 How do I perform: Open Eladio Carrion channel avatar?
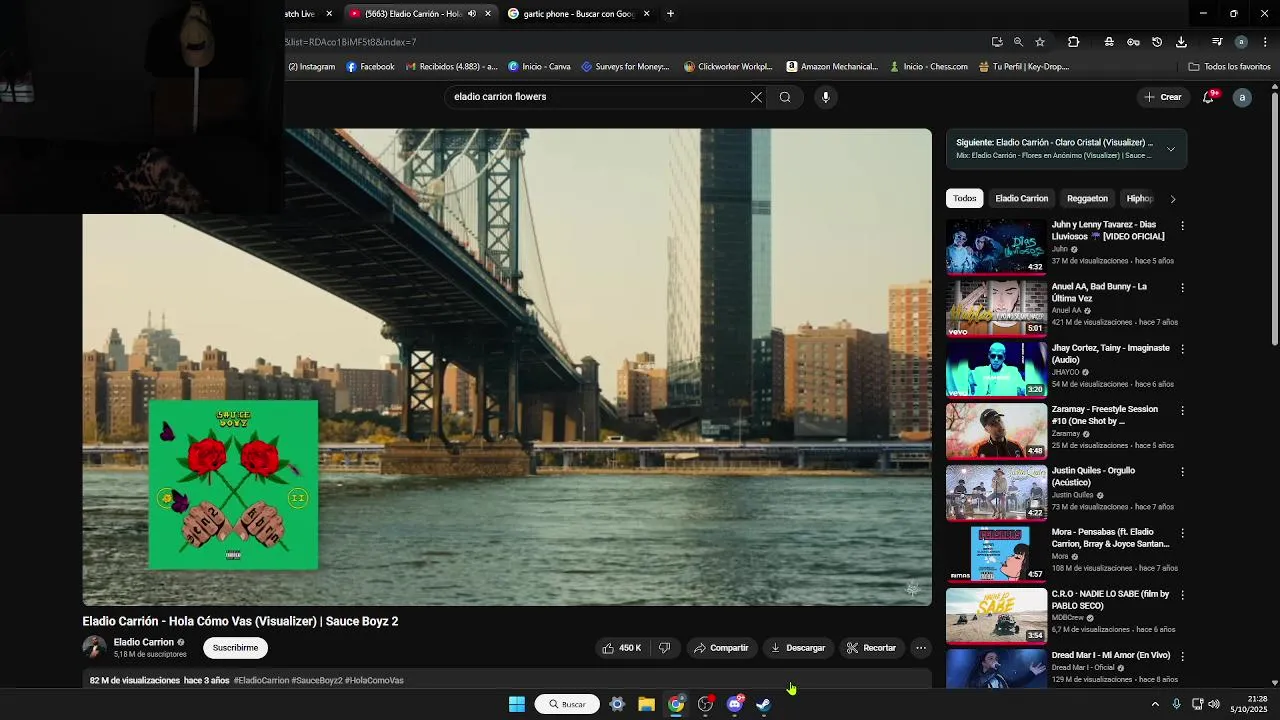tap(94, 648)
